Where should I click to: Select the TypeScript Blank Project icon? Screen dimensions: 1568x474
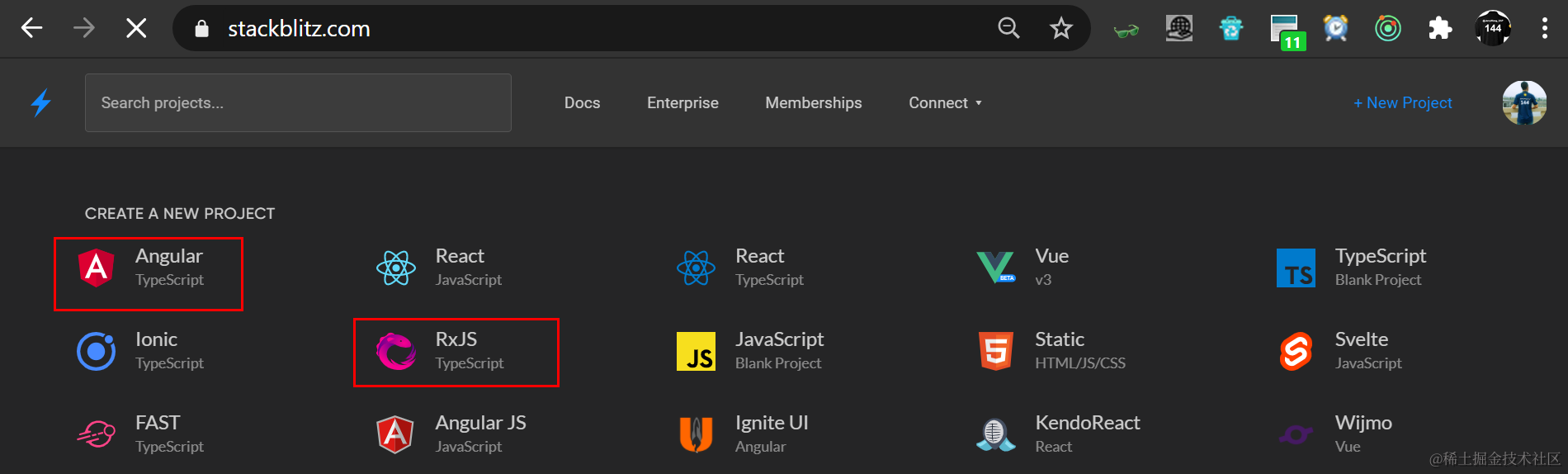[1296, 268]
